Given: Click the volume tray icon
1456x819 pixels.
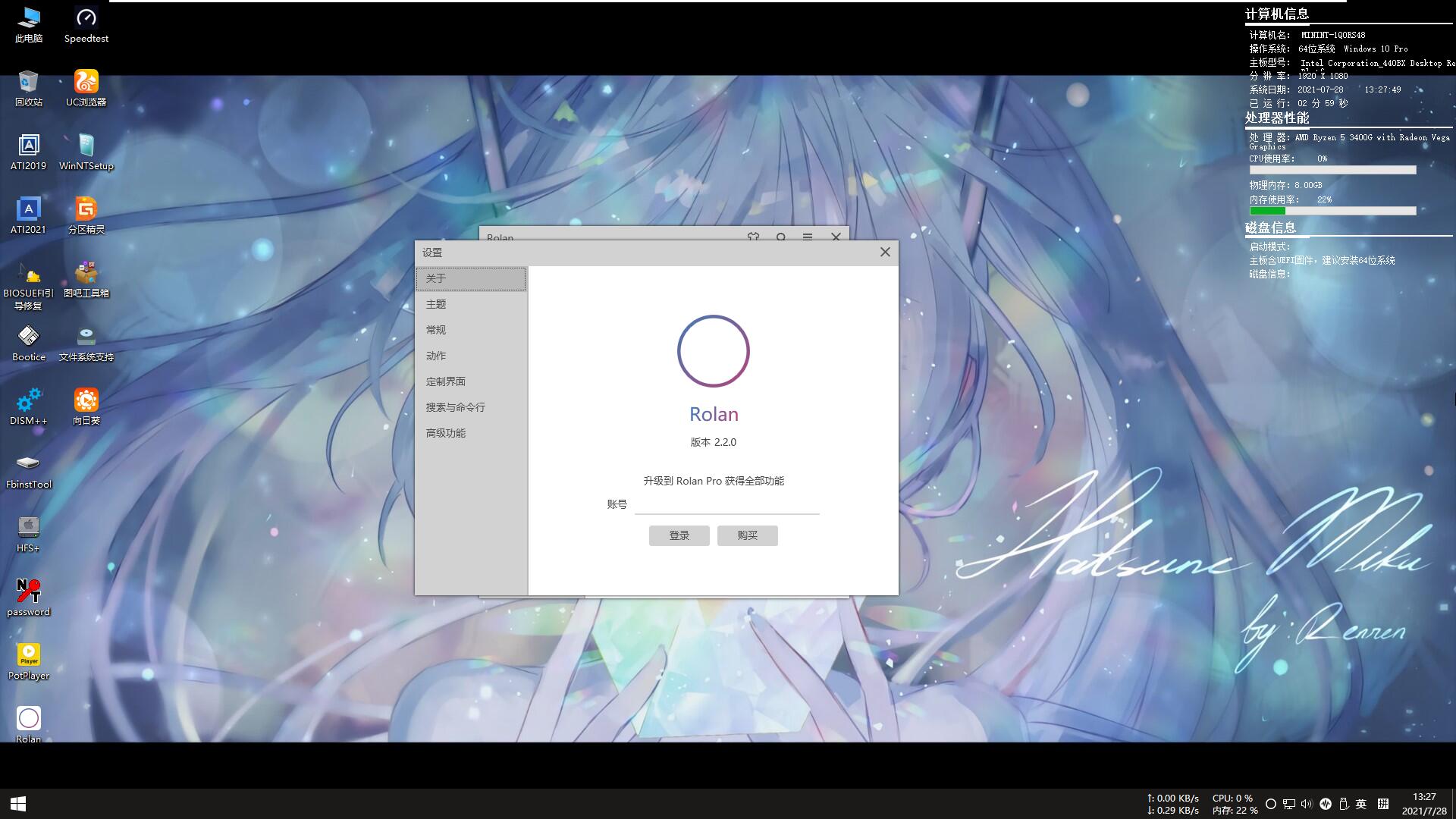Looking at the screenshot, I should point(1306,804).
